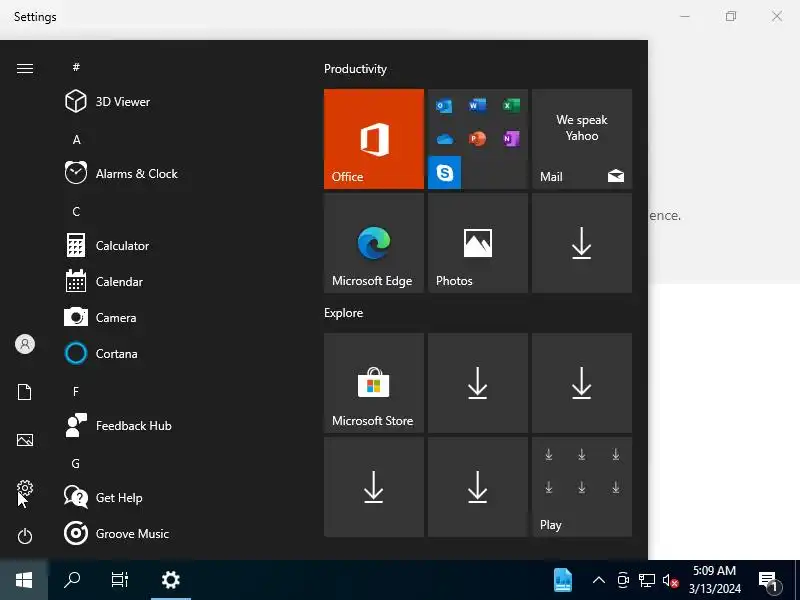Jump to apps under the # header
Viewport: 800px width, 600px height.
(x=76, y=67)
